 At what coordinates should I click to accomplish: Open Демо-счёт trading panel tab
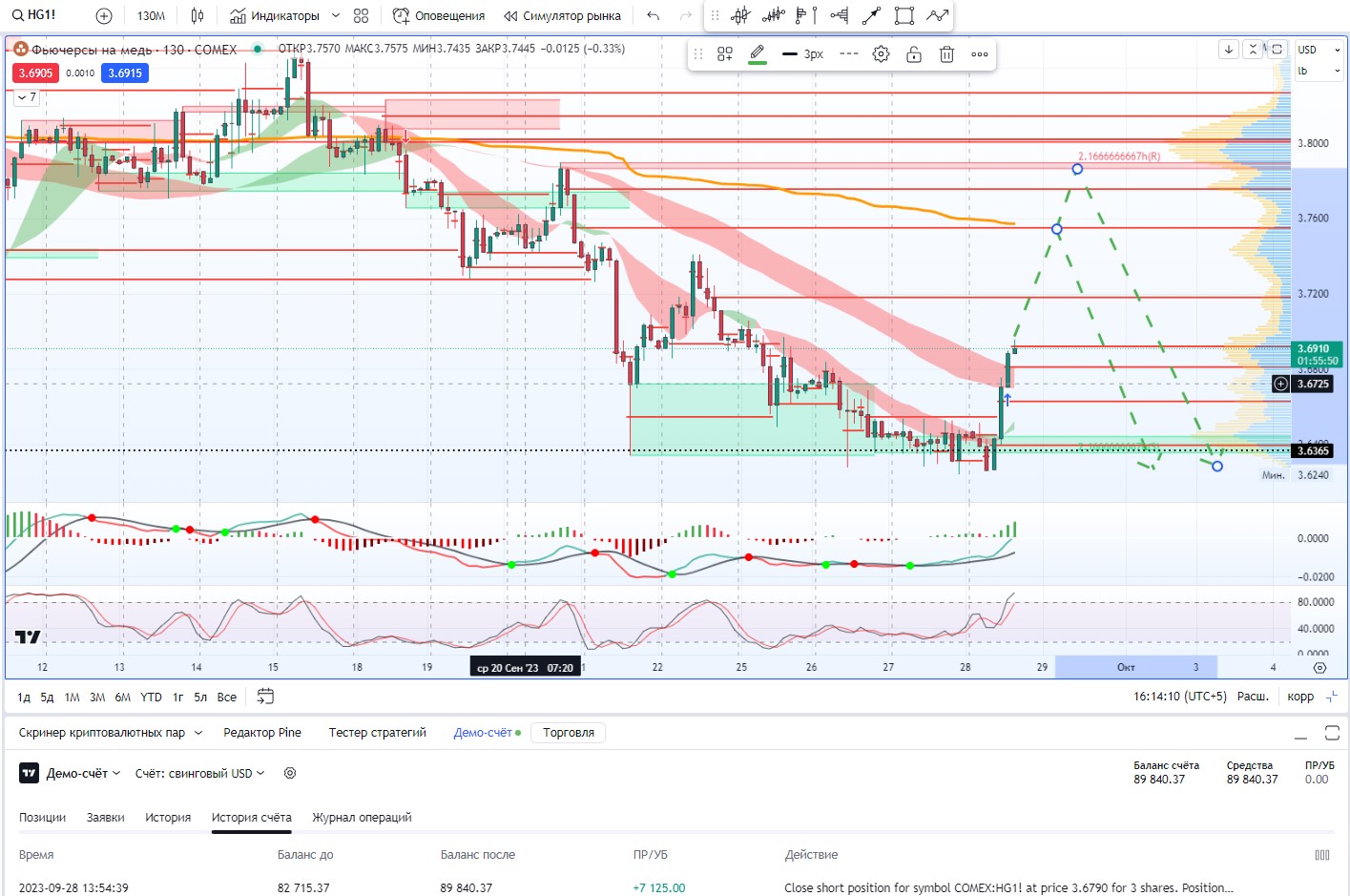tap(487, 733)
